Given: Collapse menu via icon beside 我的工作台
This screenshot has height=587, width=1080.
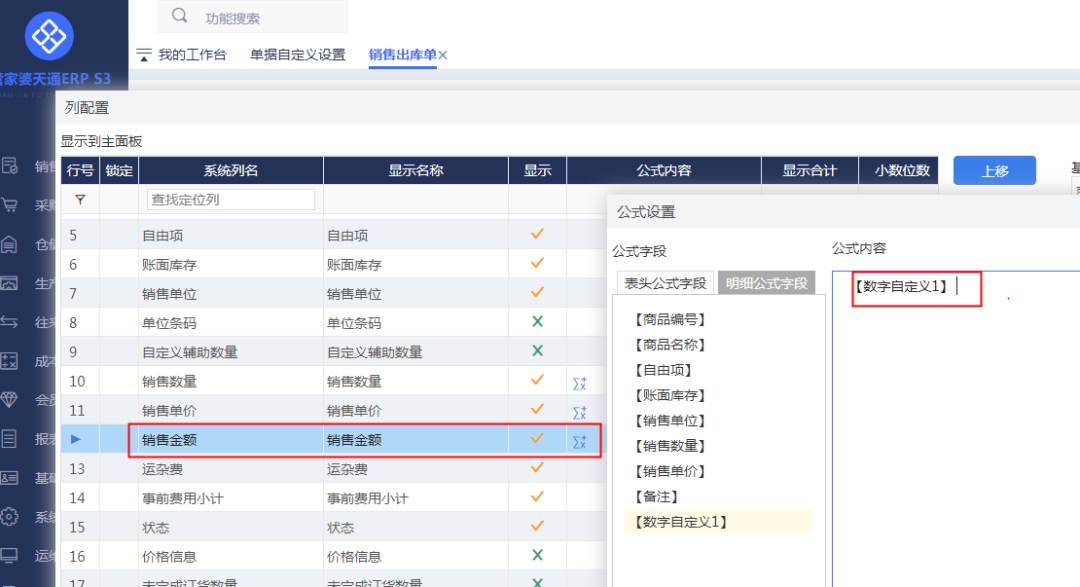Looking at the screenshot, I should 144,54.
